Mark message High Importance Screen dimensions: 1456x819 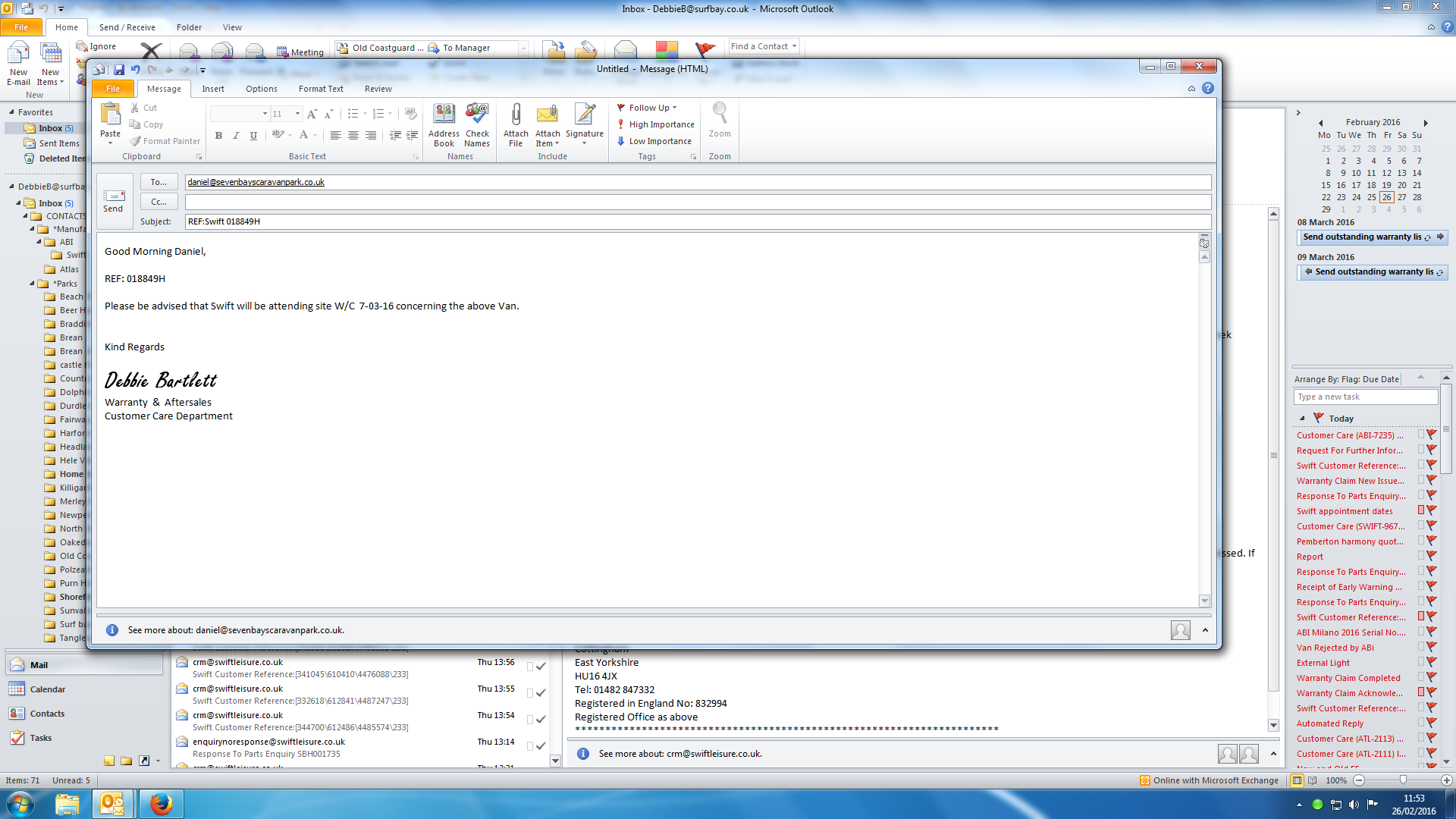655,124
